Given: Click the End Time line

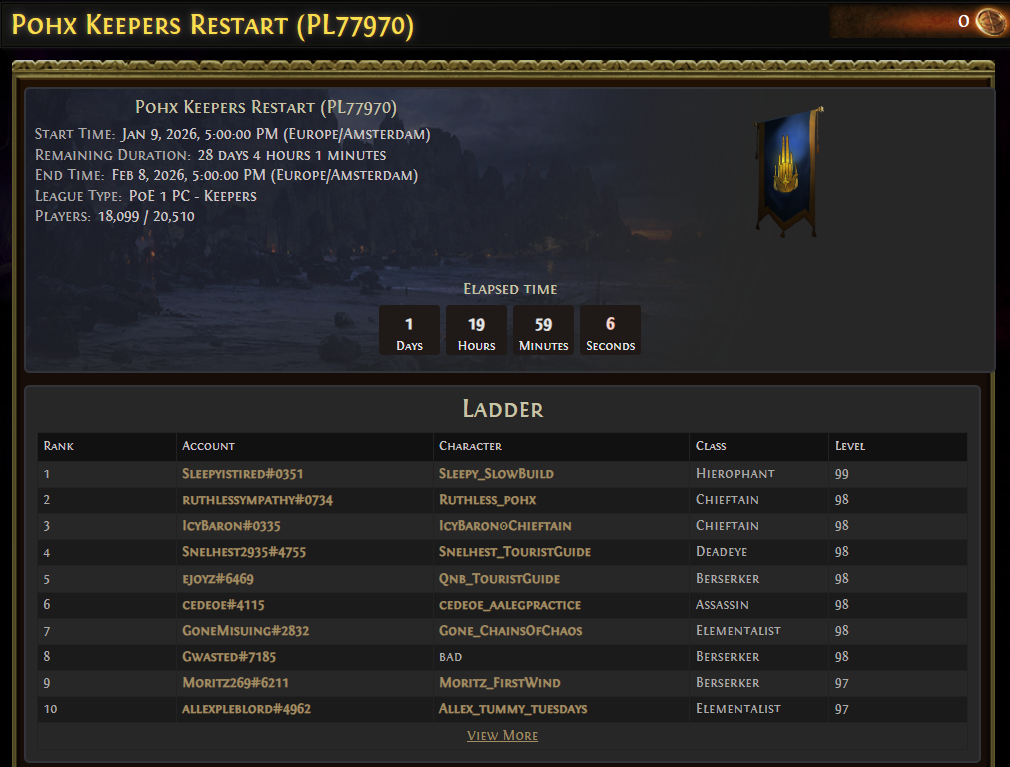Looking at the screenshot, I should (226, 175).
